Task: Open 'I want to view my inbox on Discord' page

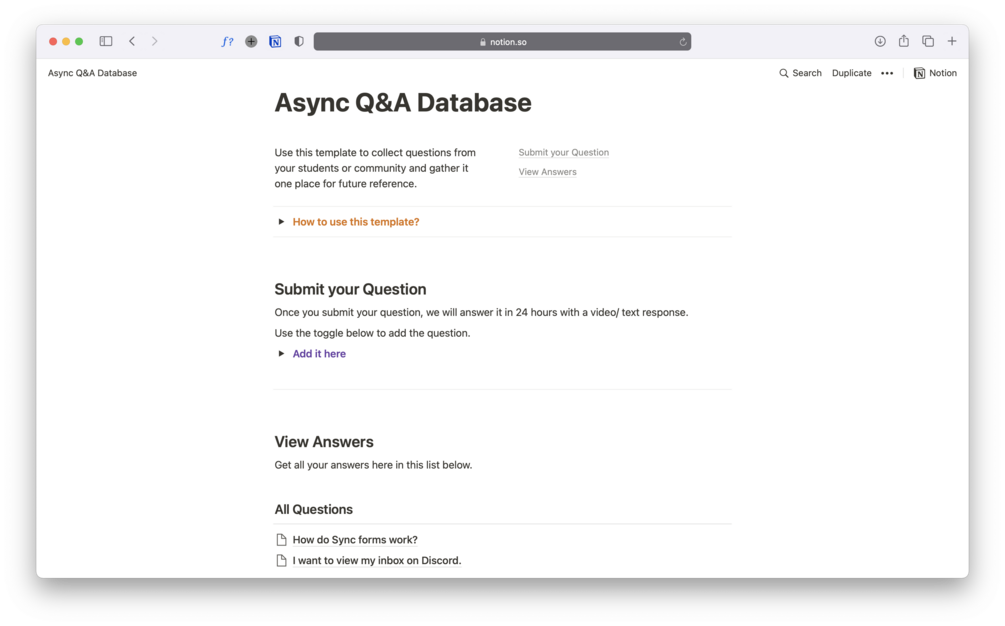Action: 376,560
